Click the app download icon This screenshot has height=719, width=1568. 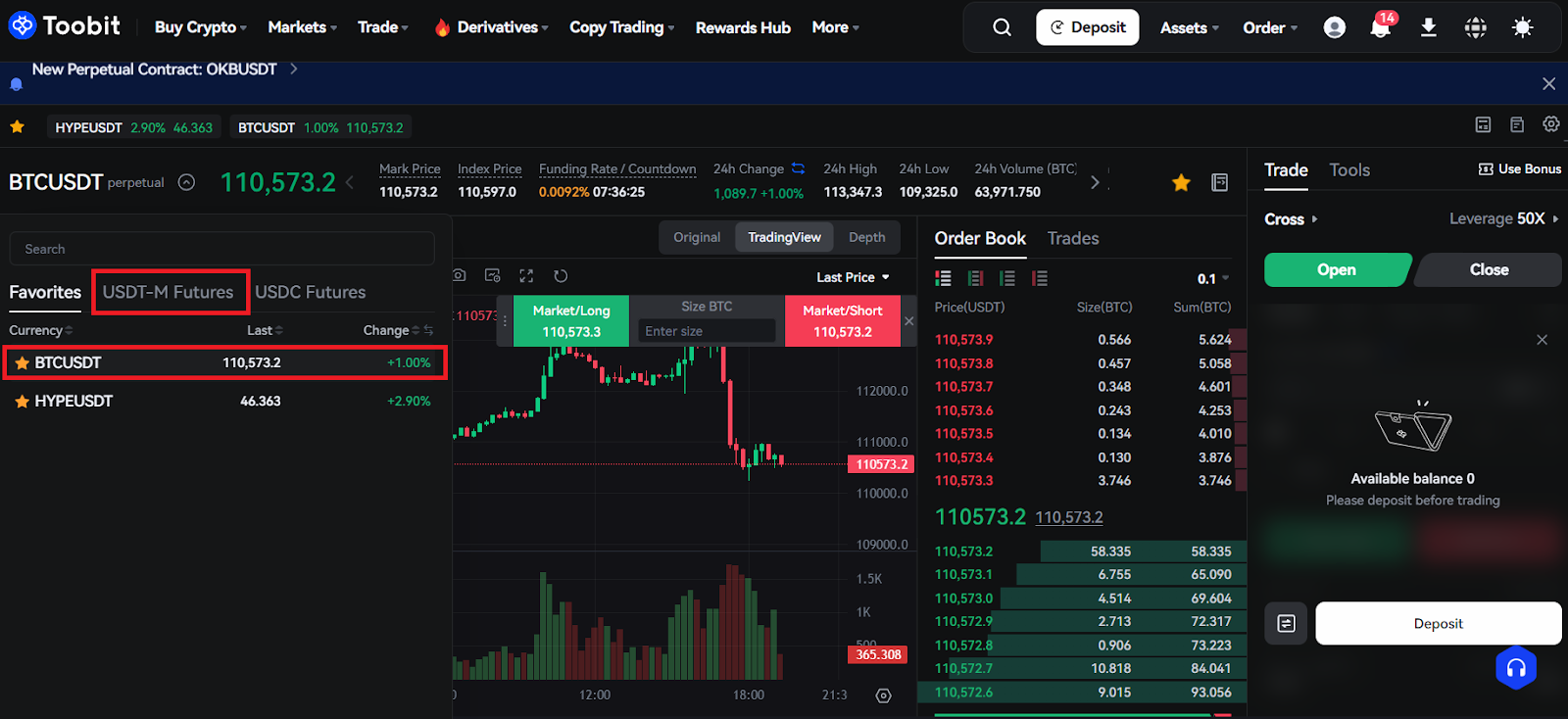pos(1428,27)
